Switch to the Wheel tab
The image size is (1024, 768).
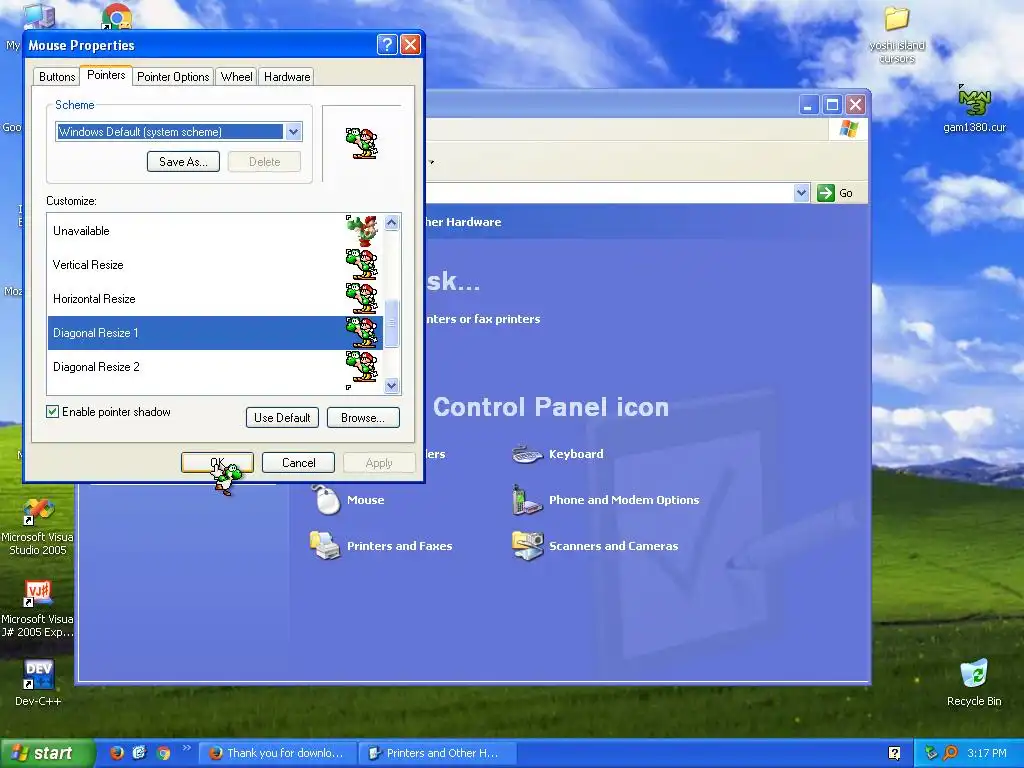(x=236, y=76)
